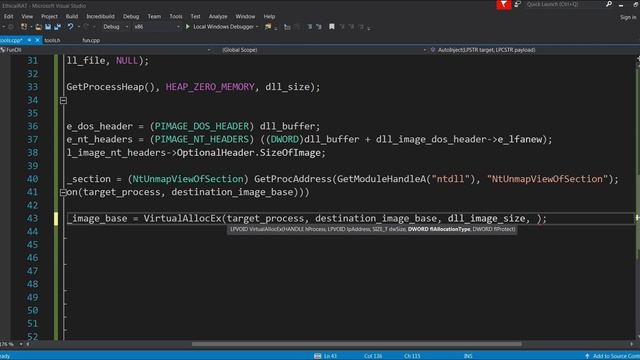Click Add to Source Control
Screen dimensions: 640x360
coord(612,356)
